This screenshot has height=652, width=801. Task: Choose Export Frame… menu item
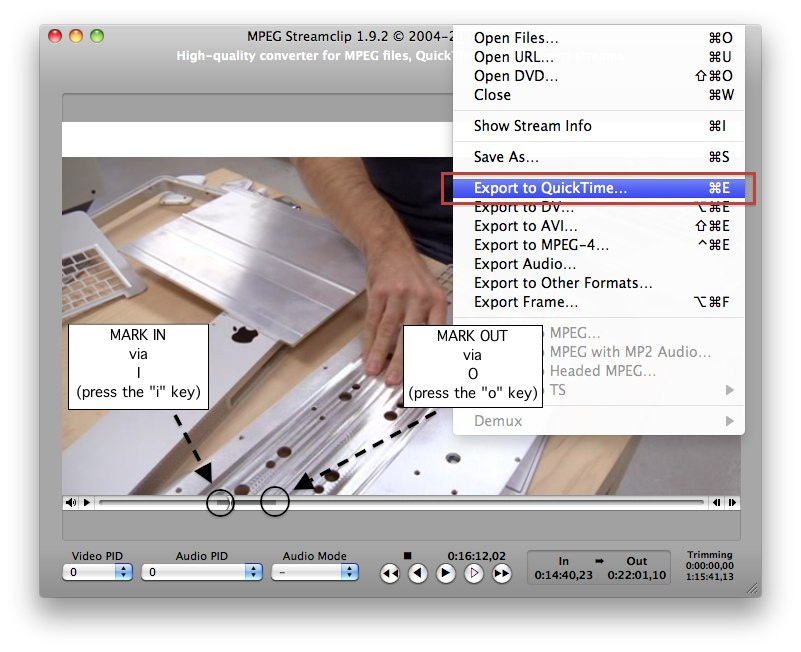click(x=599, y=302)
